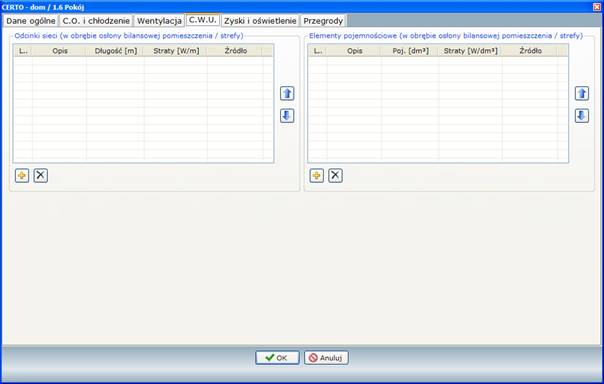The height and width of the screenshot is (384, 604).
Task: Click the Długość [m] column header
Action: (x=116, y=51)
